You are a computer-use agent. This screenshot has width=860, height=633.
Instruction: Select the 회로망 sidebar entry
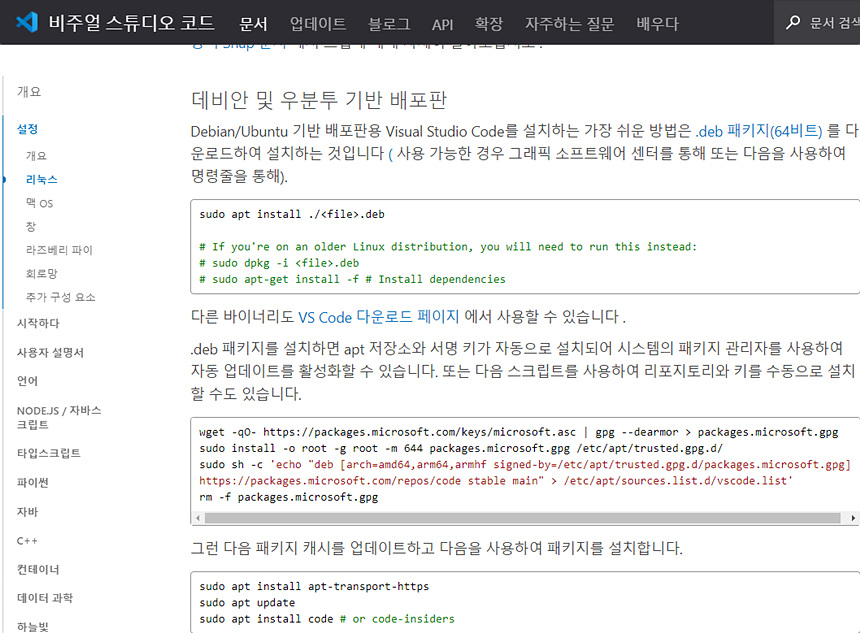[x=42, y=273]
